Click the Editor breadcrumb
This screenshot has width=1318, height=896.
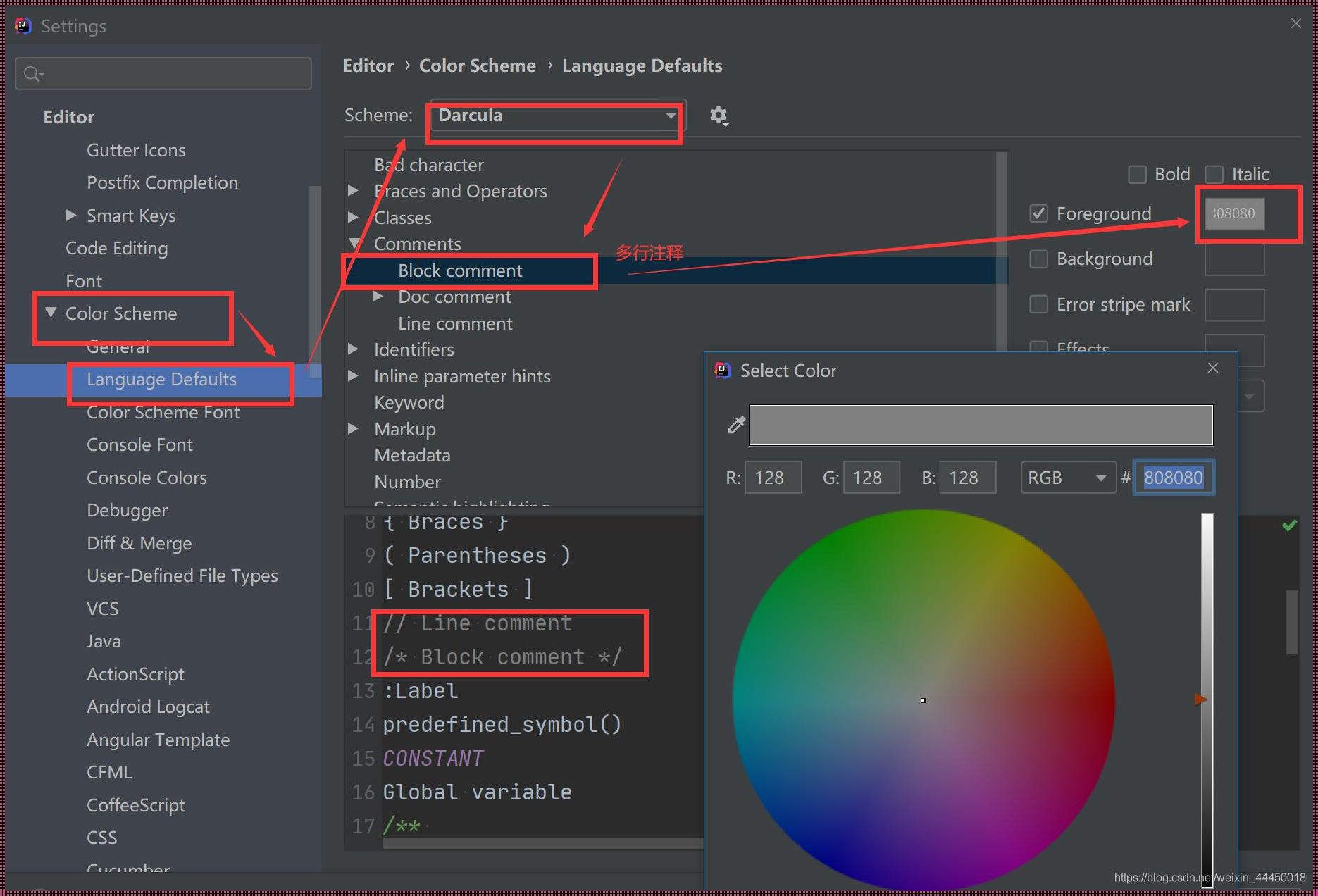click(x=368, y=66)
